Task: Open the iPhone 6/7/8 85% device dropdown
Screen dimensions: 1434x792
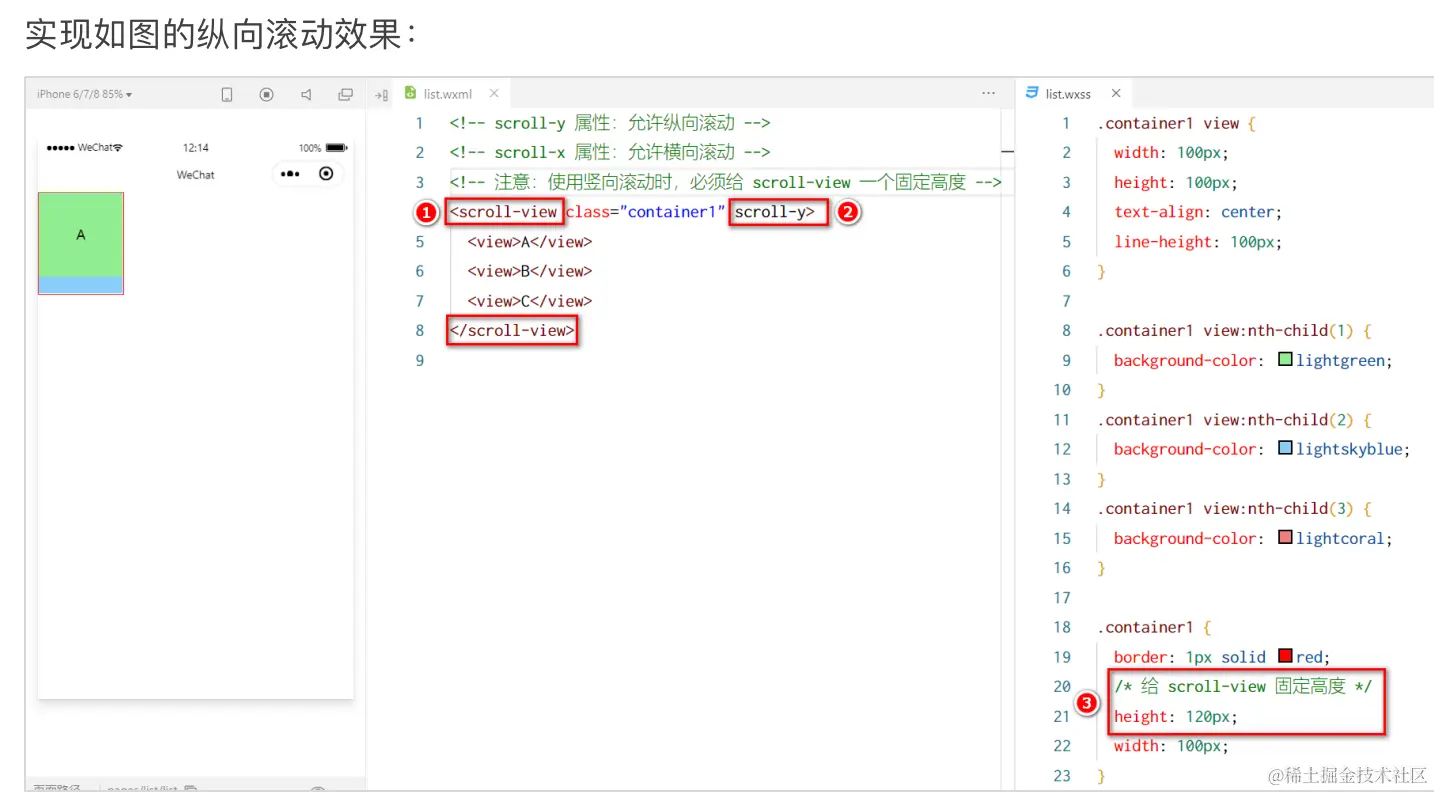Action: coord(85,94)
